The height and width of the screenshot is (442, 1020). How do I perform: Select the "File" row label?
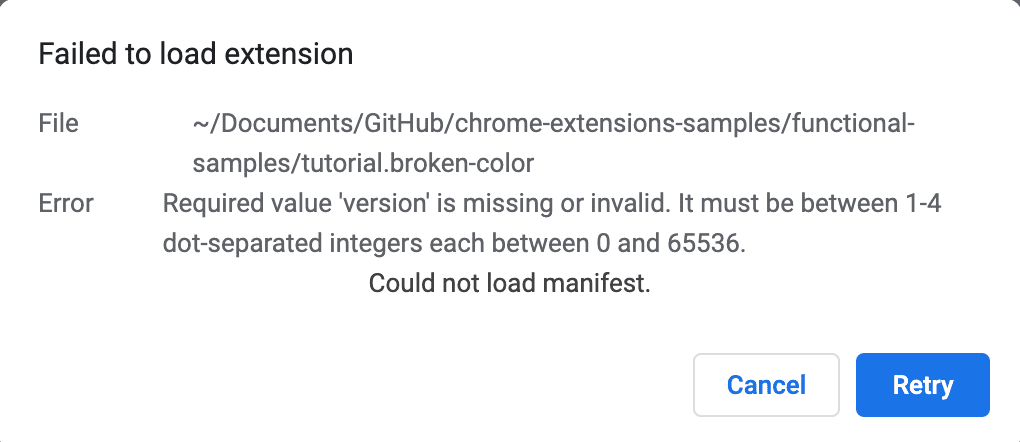click(58, 124)
